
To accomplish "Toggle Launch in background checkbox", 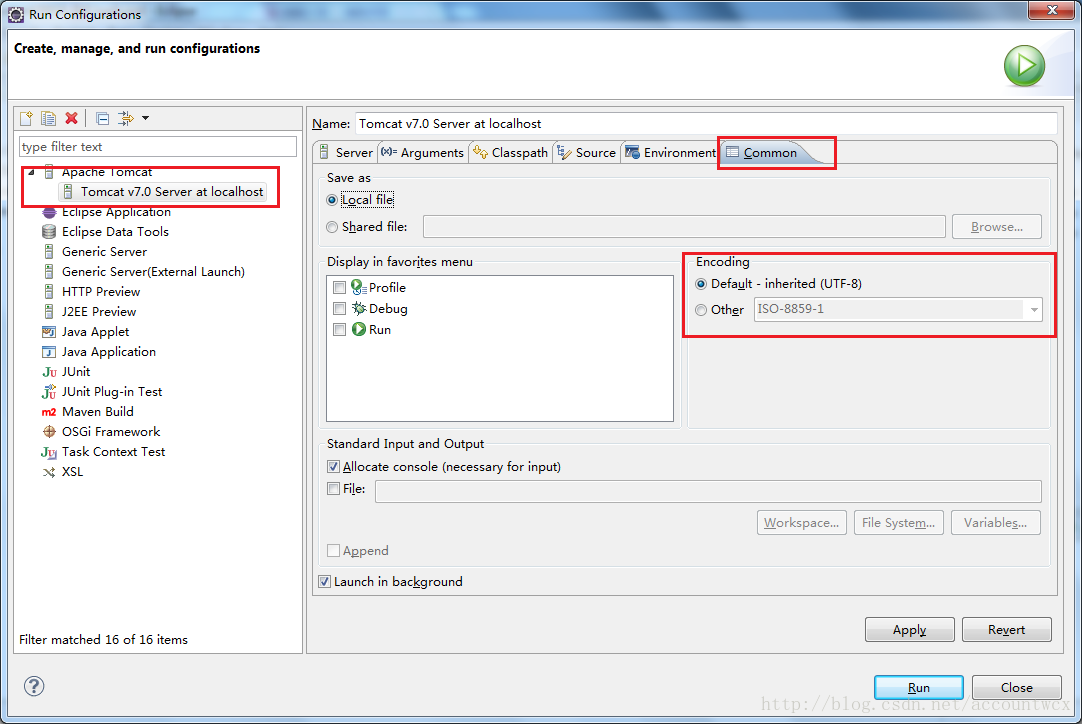I will tap(324, 582).
